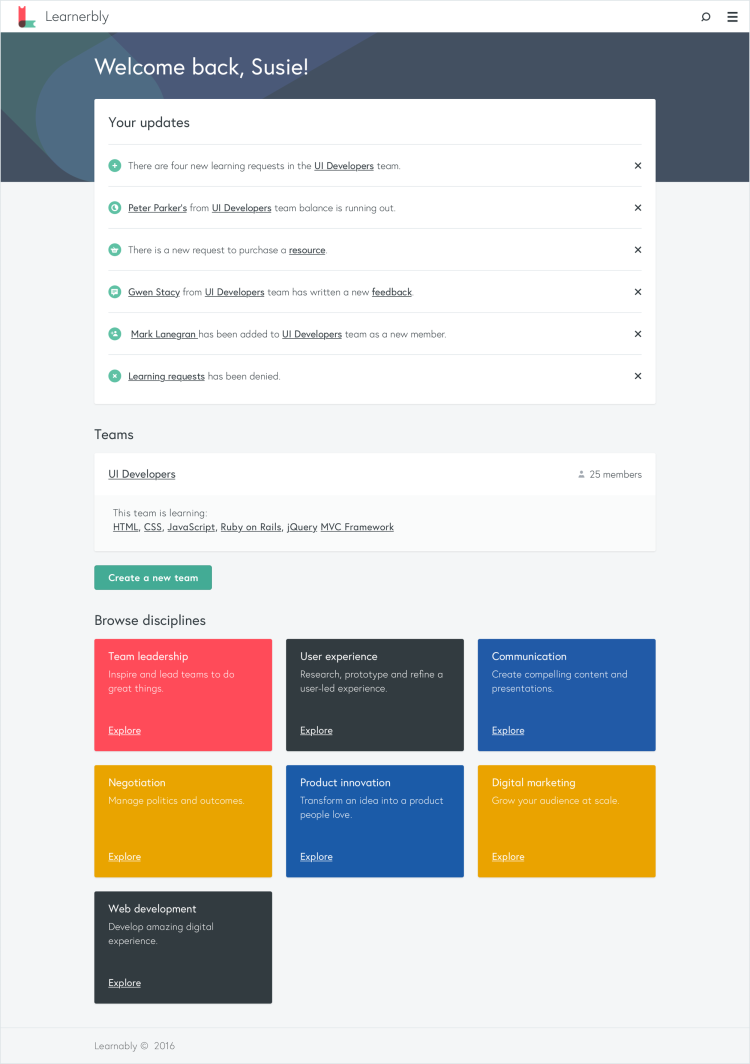
Task: Dismiss the Mark Lanegran new member update
Action: [638, 334]
